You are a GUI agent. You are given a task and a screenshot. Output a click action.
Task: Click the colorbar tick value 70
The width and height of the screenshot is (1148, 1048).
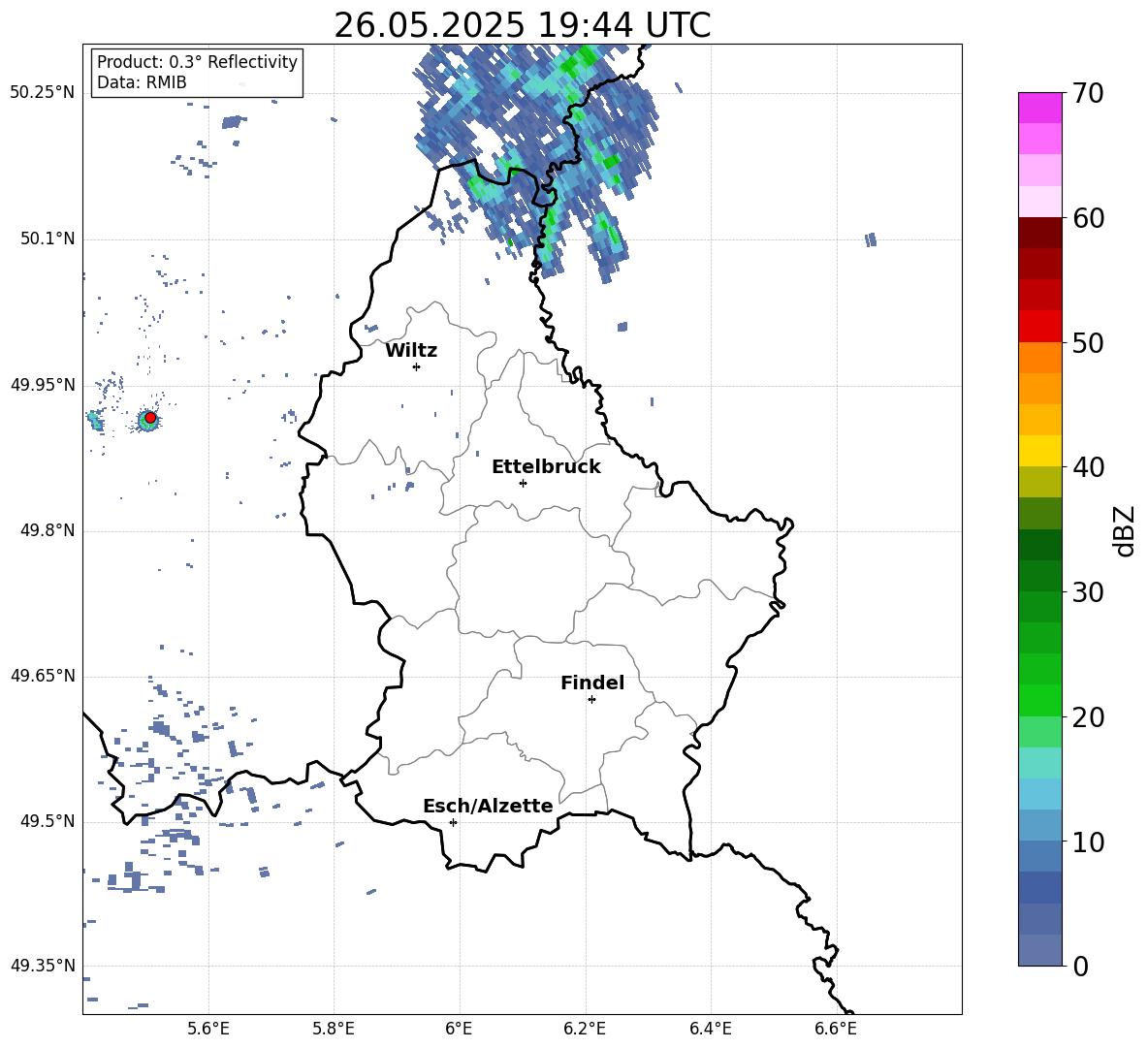point(1088,93)
